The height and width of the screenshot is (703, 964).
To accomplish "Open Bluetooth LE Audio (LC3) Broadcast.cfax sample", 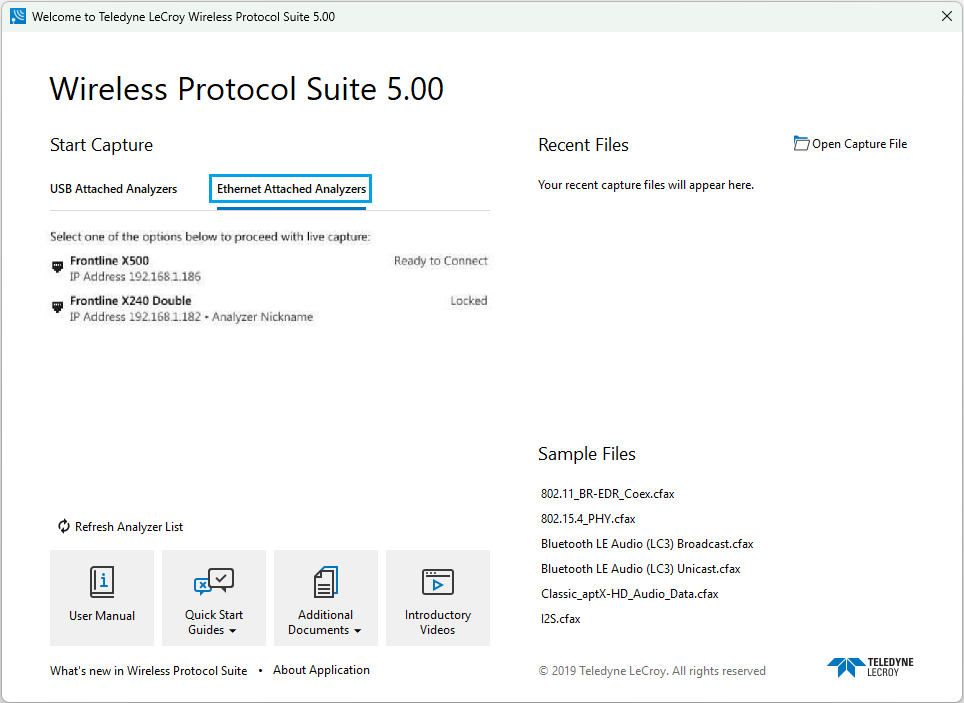I will point(647,544).
